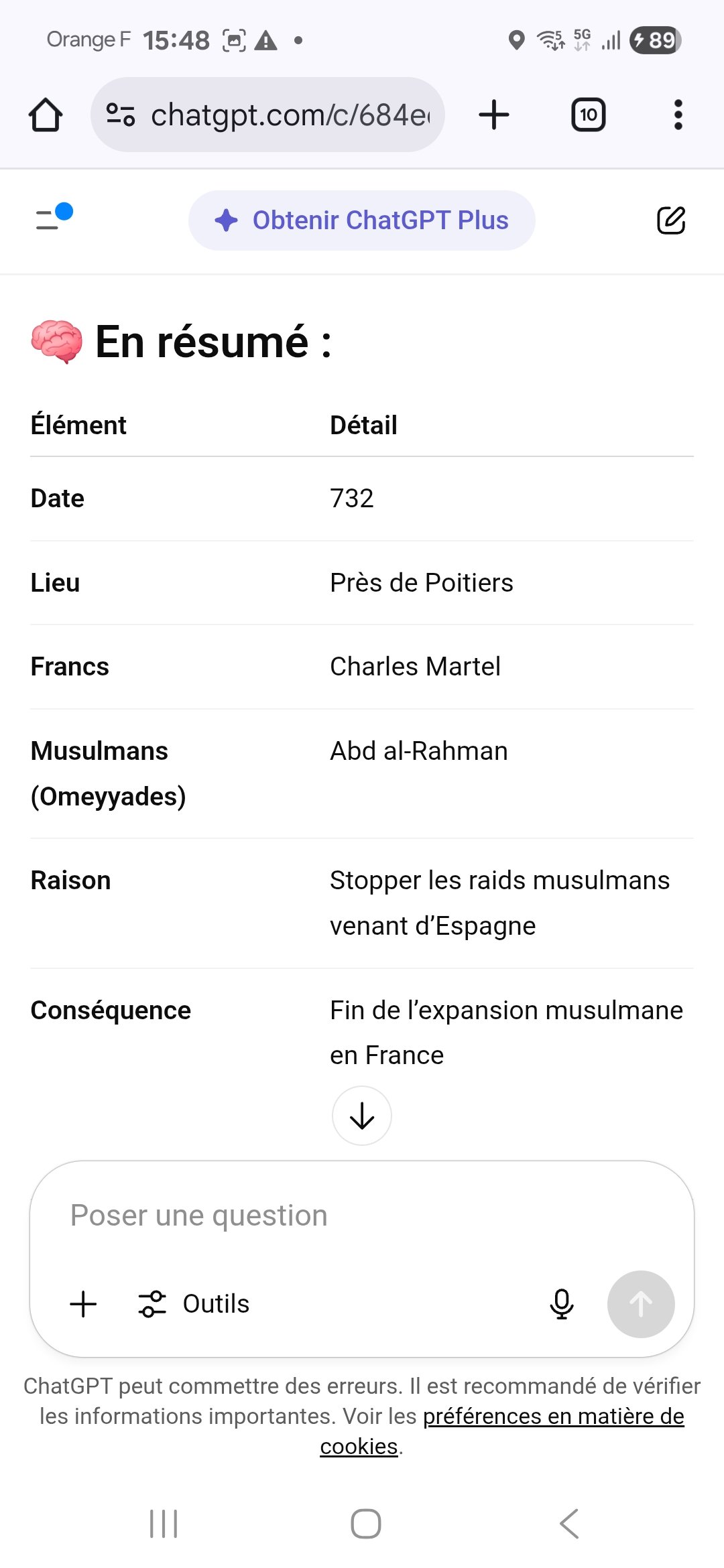The height and width of the screenshot is (1568, 724).
Task: Open the ChatGPT sidebar menu
Action: [52, 218]
